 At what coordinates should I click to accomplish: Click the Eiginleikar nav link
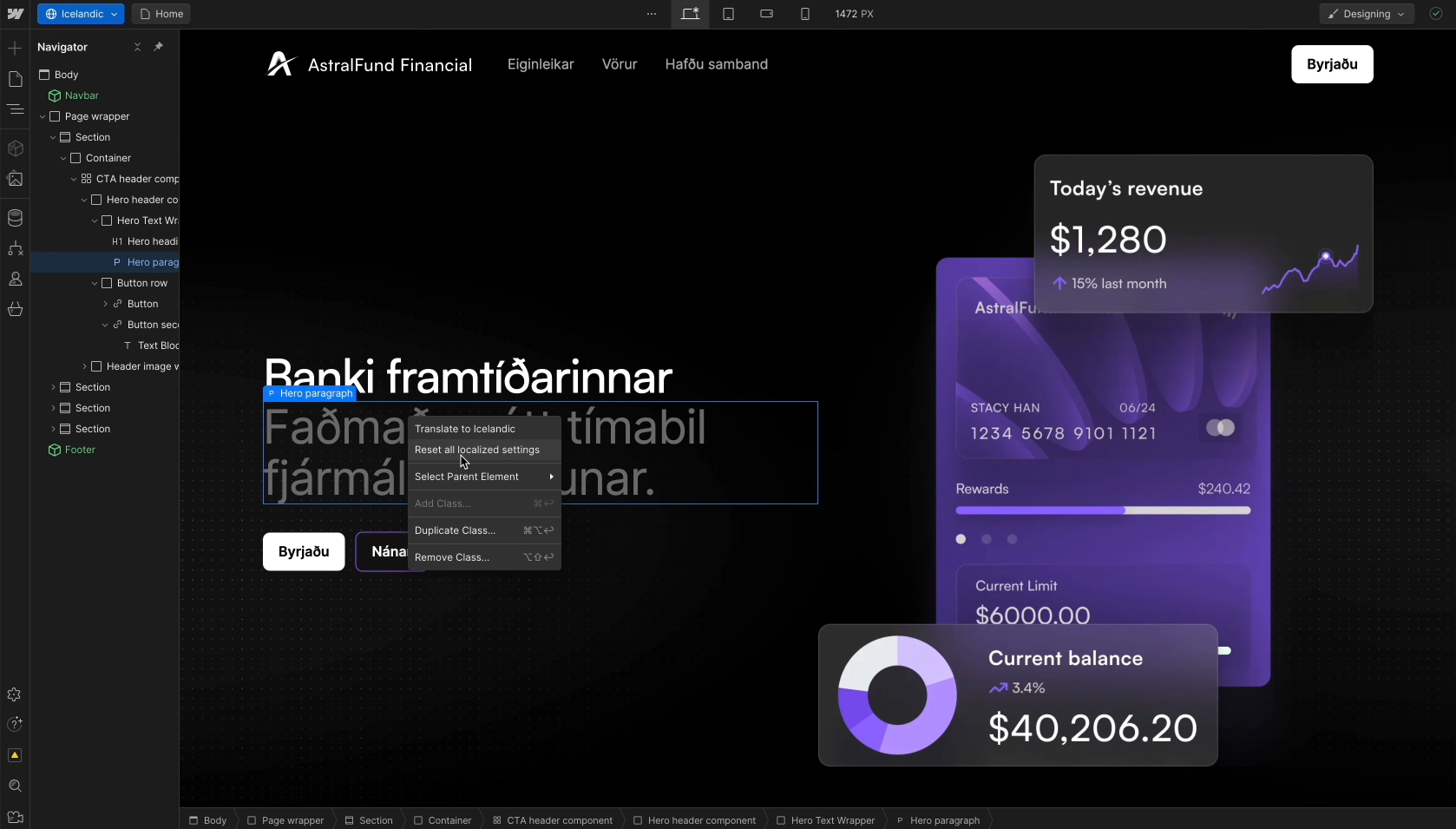click(541, 64)
